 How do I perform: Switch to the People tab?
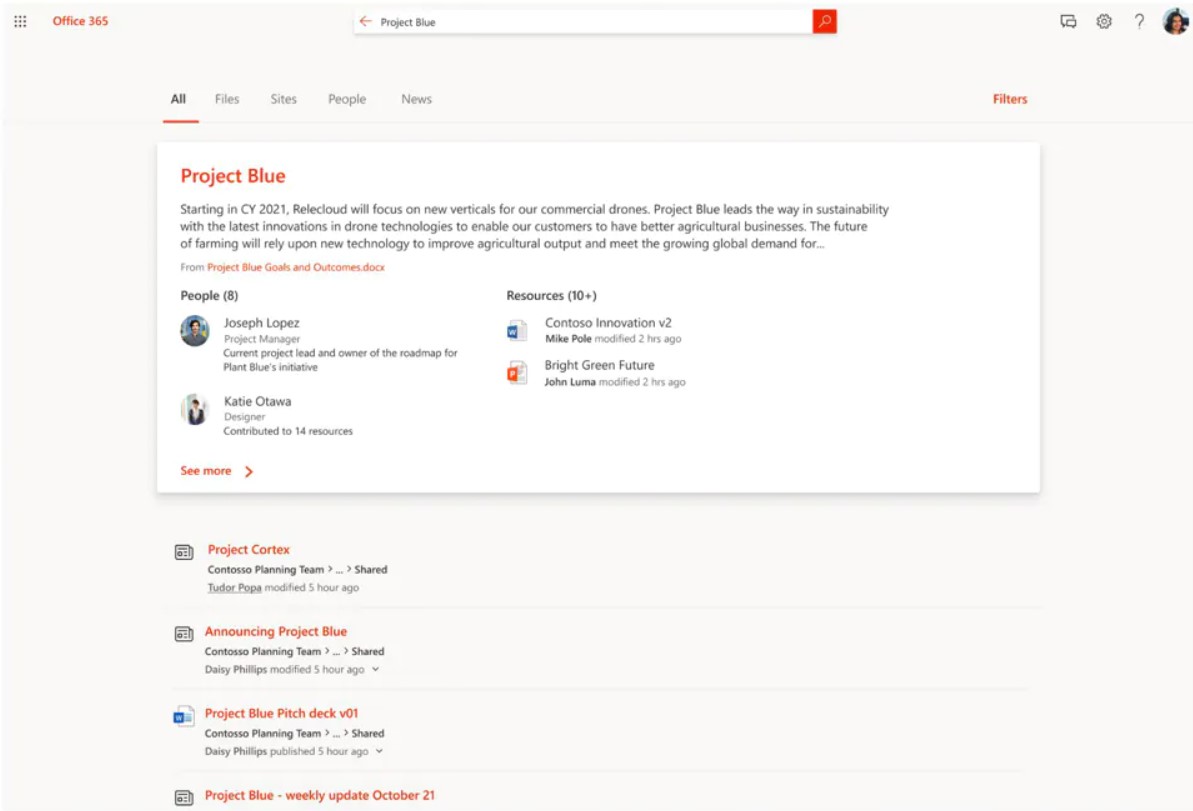coord(346,98)
